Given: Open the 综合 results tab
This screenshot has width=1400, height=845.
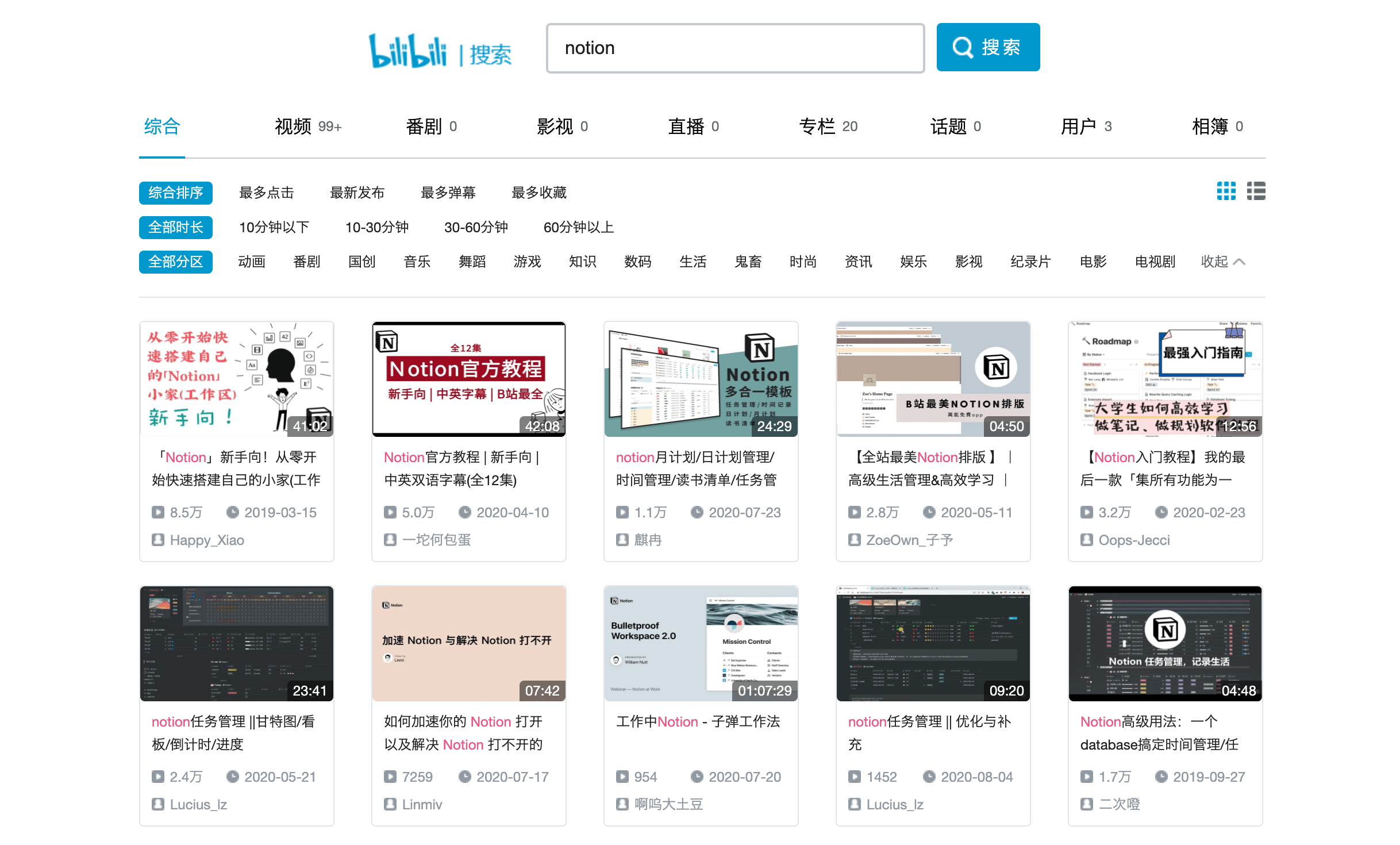Looking at the screenshot, I should [162, 126].
